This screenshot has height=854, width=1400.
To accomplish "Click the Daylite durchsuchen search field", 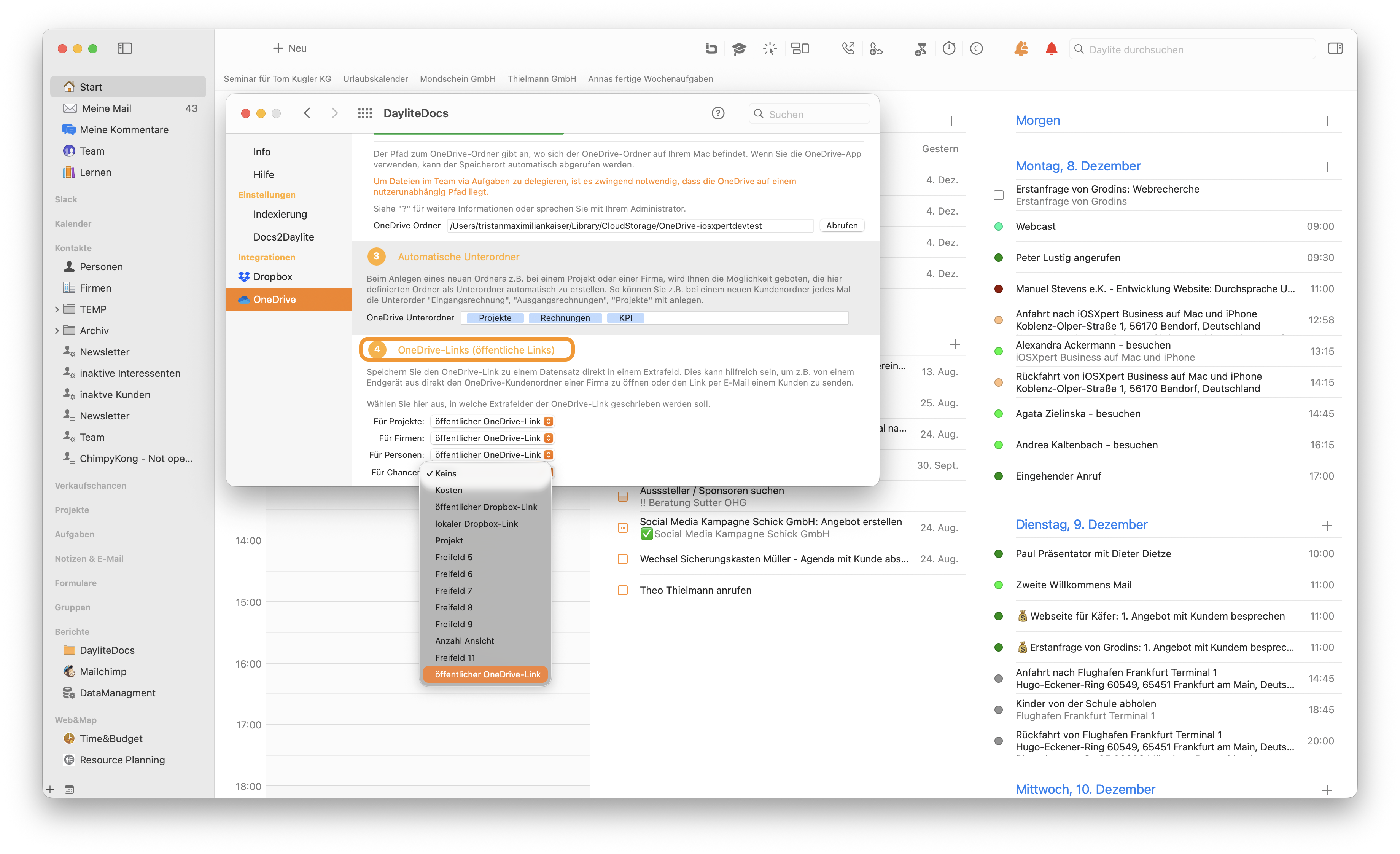I will [x=1192, y=49].
